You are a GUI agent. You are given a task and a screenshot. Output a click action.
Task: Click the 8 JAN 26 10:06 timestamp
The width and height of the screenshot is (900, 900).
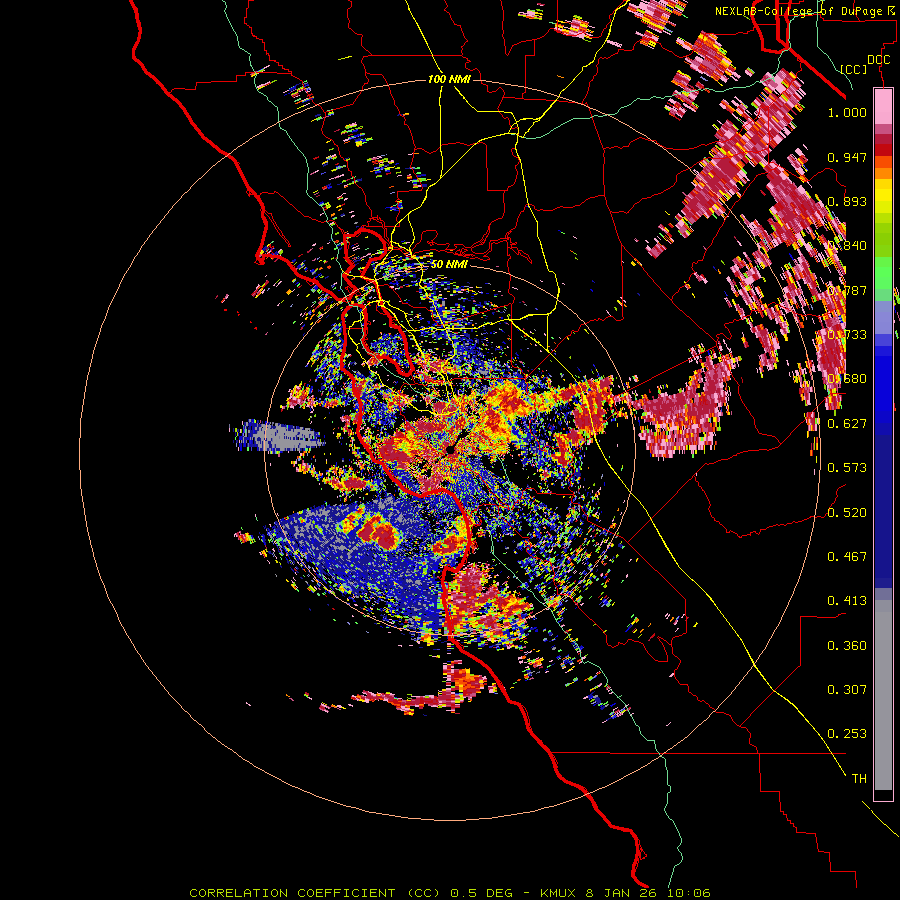click(648, 893)
